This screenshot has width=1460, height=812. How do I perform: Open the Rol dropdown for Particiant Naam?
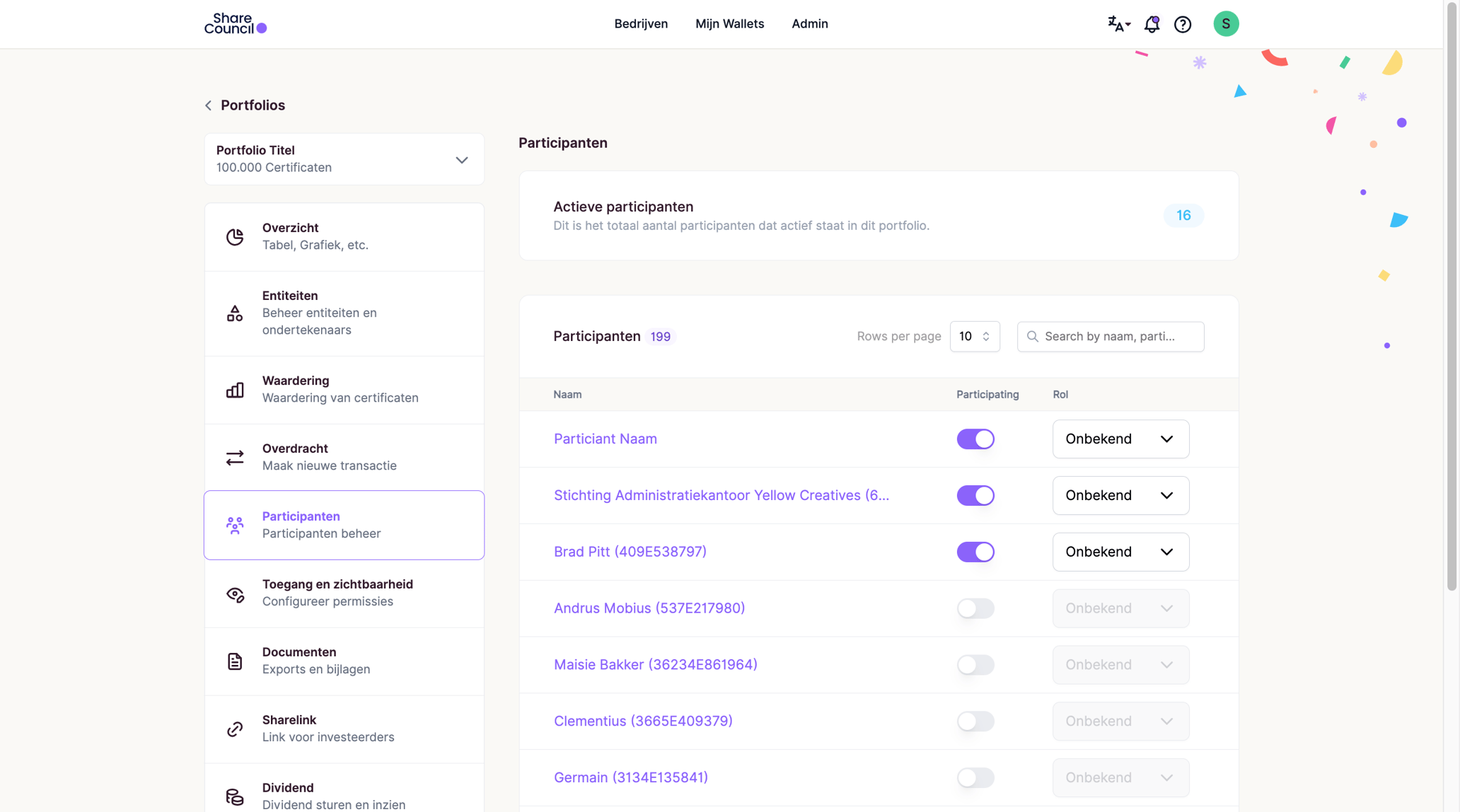pos(1120,439)
